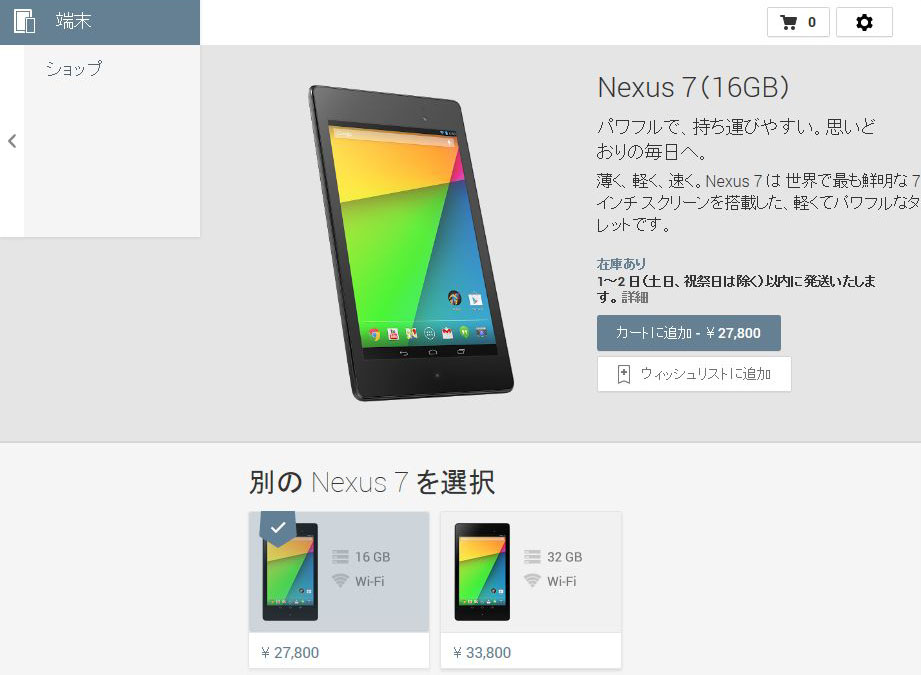
Task: Collapse sidebar with the left chevron
Action: click(12, 141)
